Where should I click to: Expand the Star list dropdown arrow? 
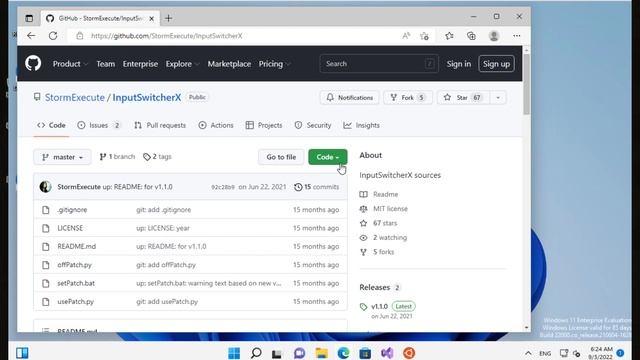coord(498,98)
